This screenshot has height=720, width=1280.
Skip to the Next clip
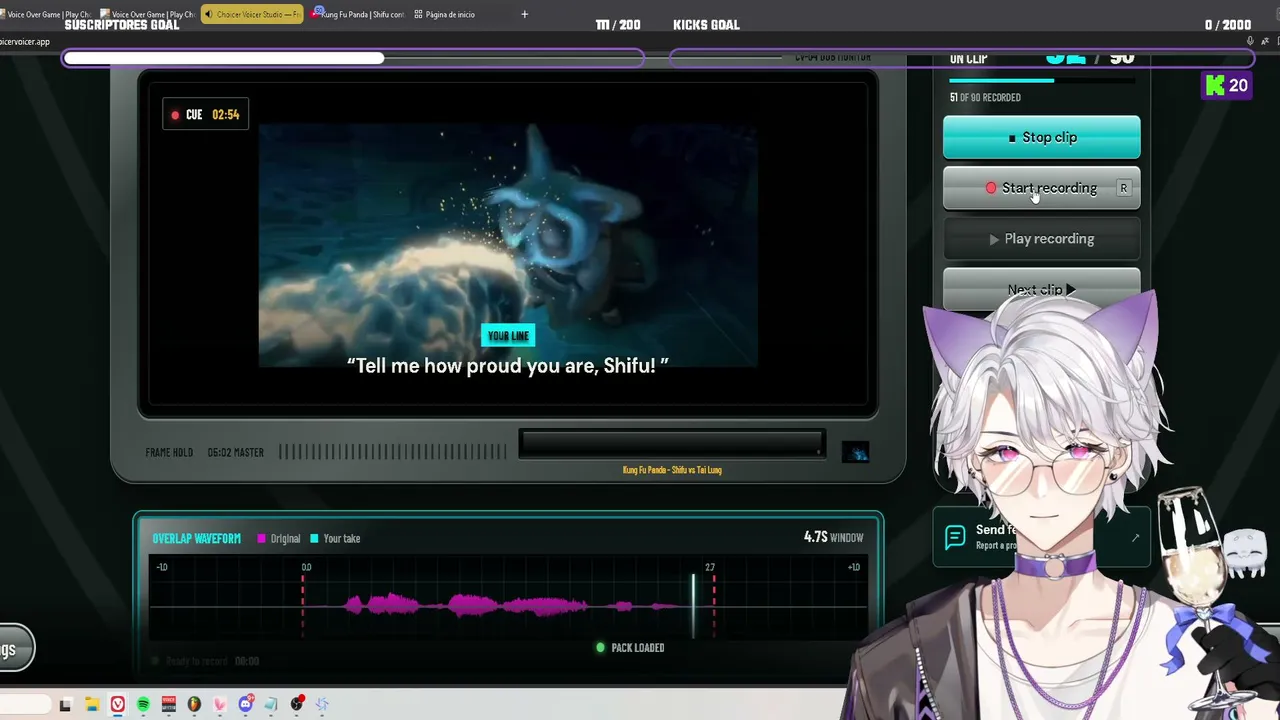tap(1041, 290)
